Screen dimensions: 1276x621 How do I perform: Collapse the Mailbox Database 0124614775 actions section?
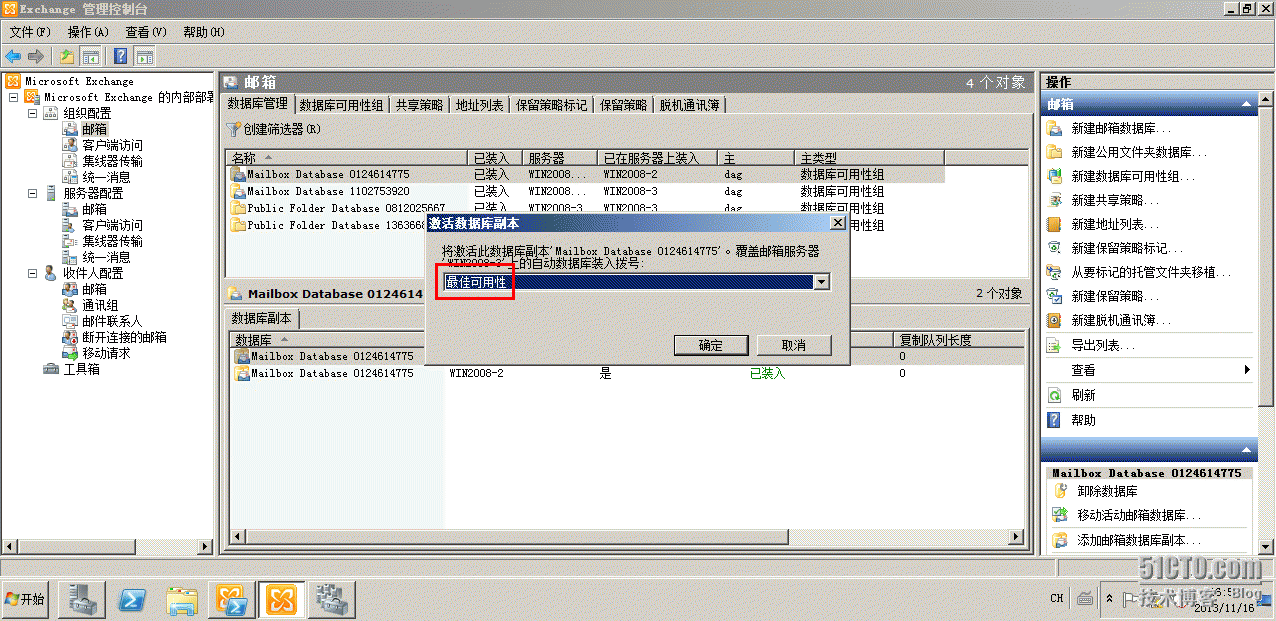[x=1246, y=451]
